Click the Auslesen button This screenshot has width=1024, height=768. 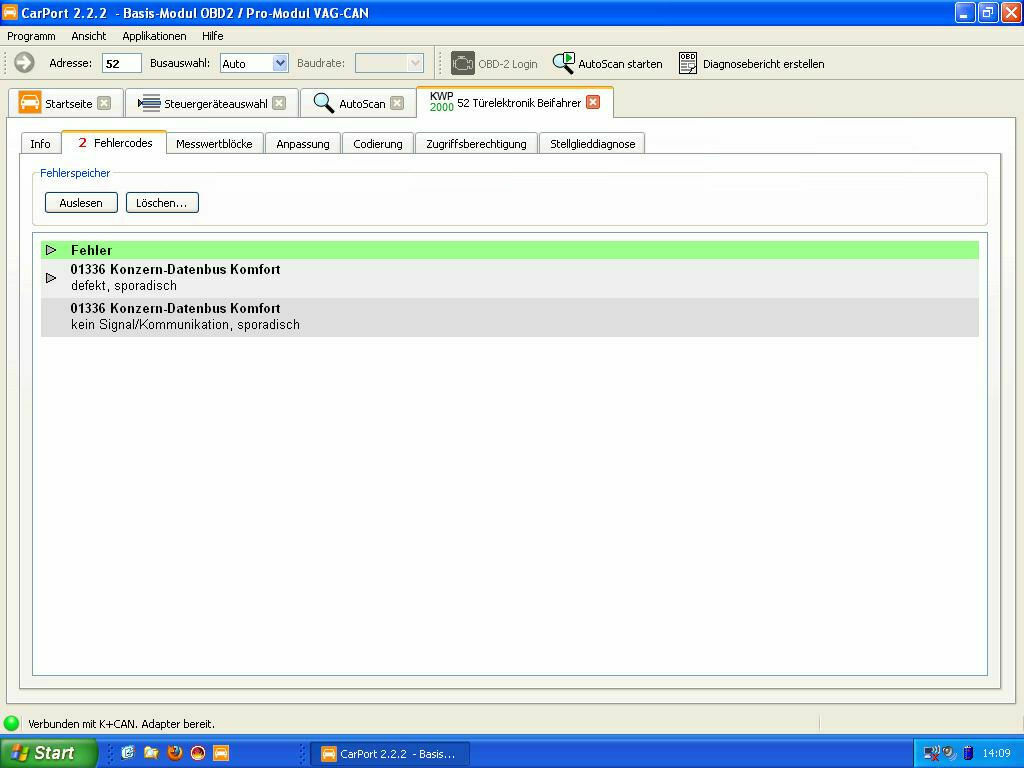[x=81, y=202]
